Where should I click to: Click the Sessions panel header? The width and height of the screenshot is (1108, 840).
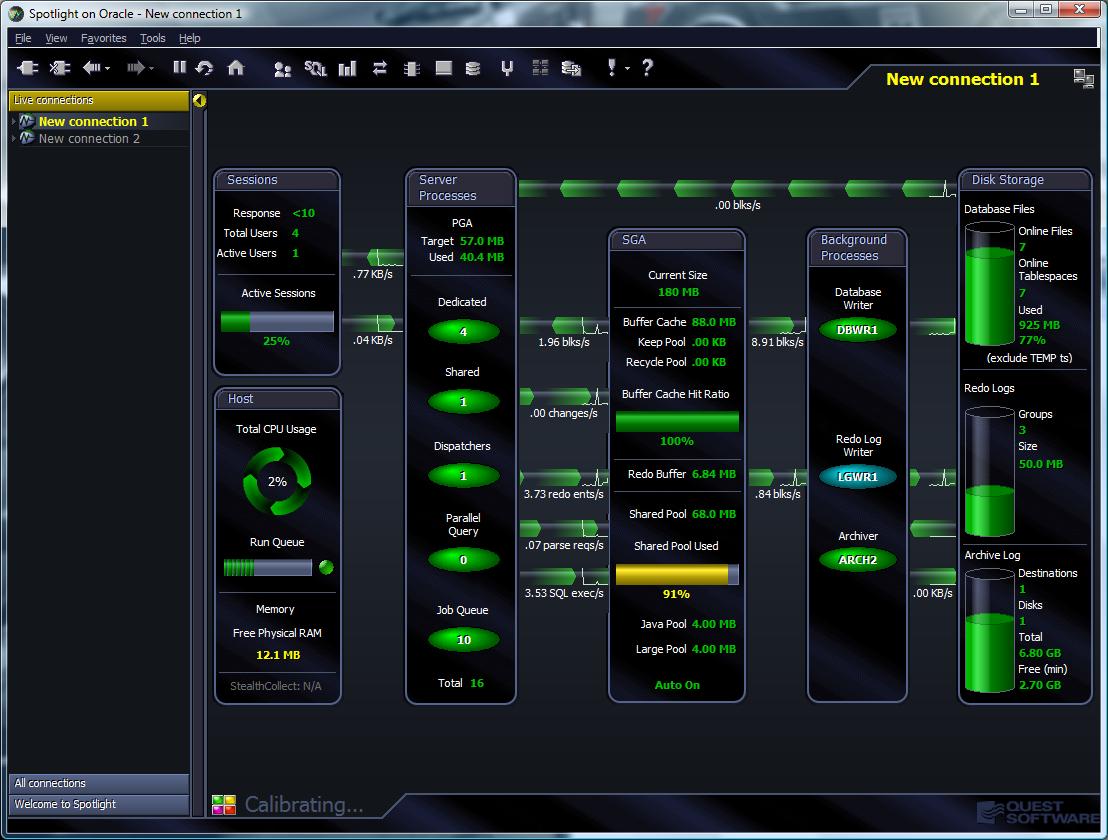pos(277,180)
